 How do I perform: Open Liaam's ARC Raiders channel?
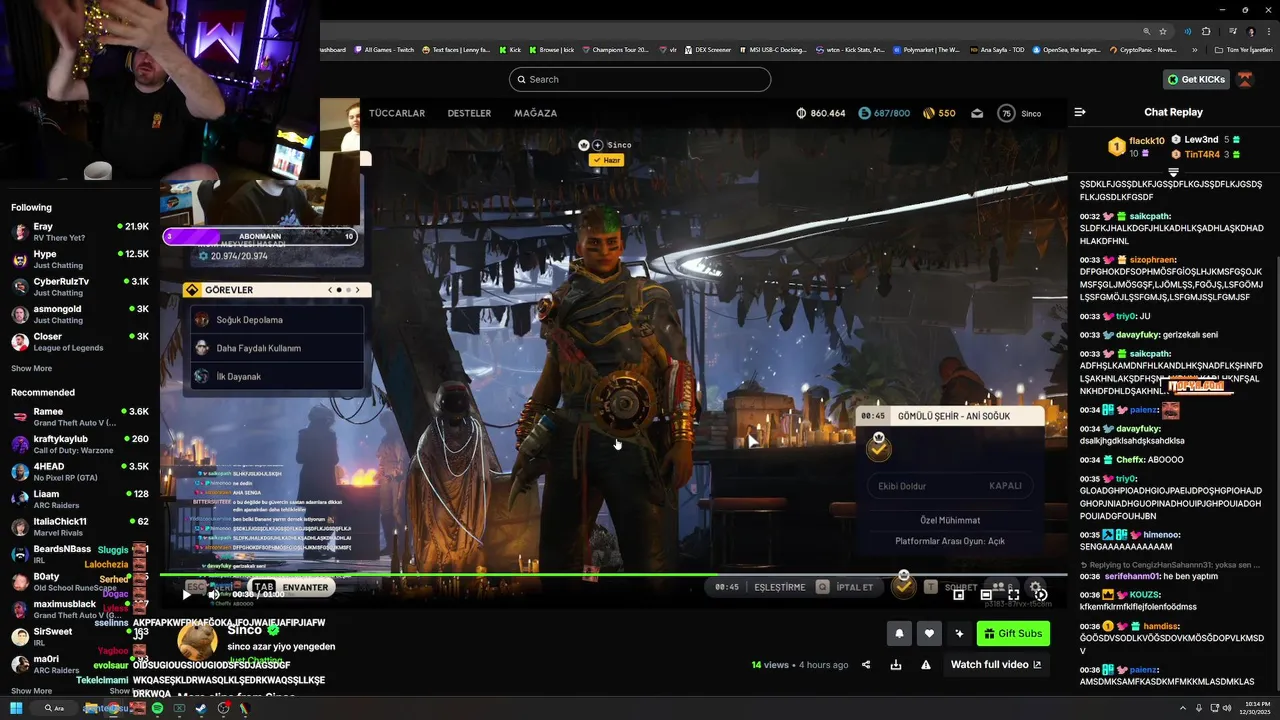point(80,499)
